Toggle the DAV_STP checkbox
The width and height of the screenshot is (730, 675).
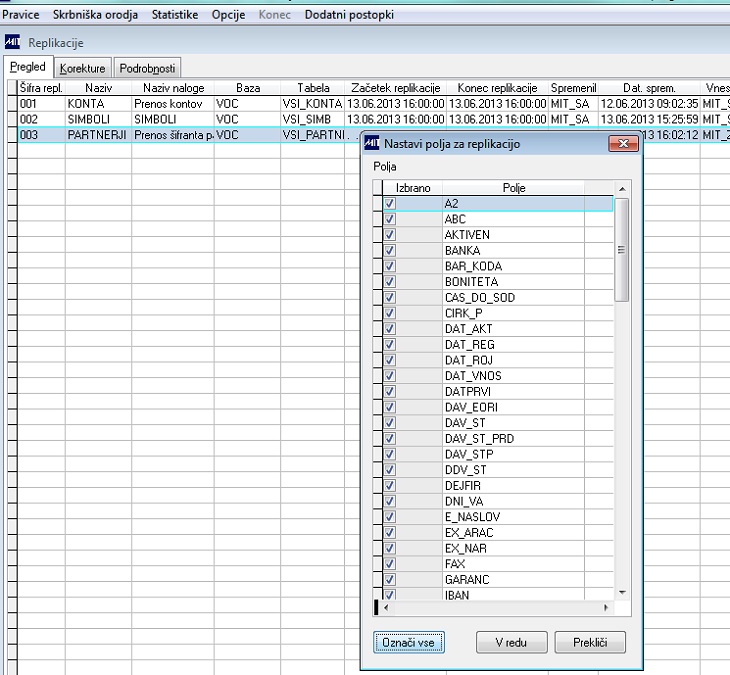pyautogui.click(x=390, y=454)
